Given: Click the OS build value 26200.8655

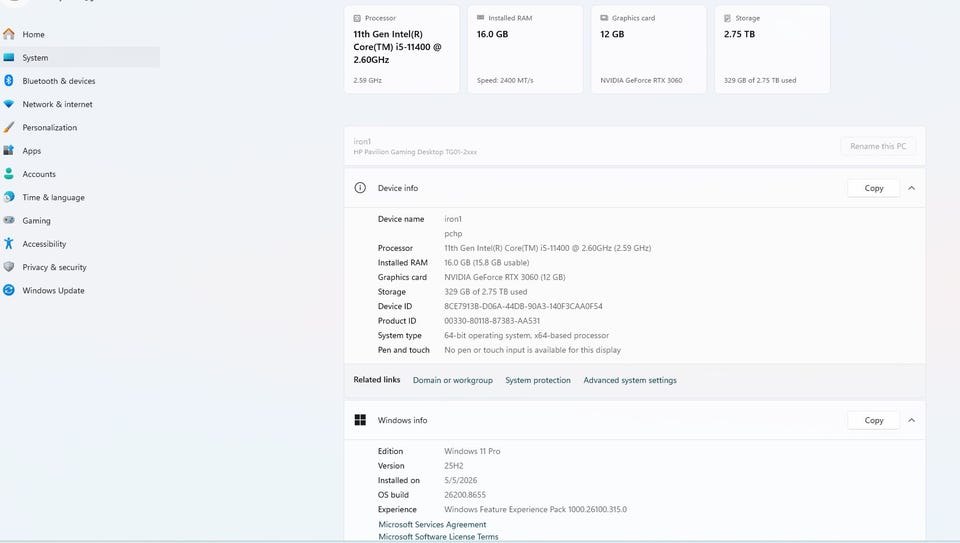Looking at the screenshot, I should (465, 495).
